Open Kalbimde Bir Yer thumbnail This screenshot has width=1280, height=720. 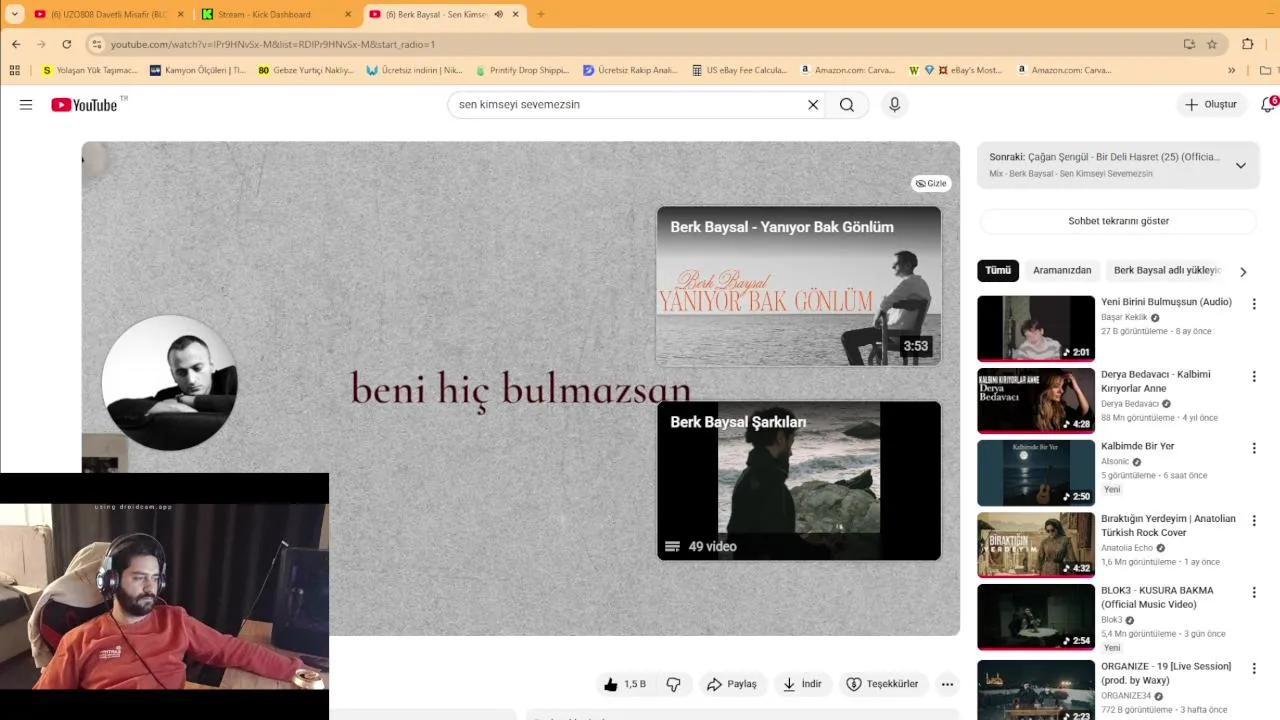pyautogui.click(x=1036, y=472)
